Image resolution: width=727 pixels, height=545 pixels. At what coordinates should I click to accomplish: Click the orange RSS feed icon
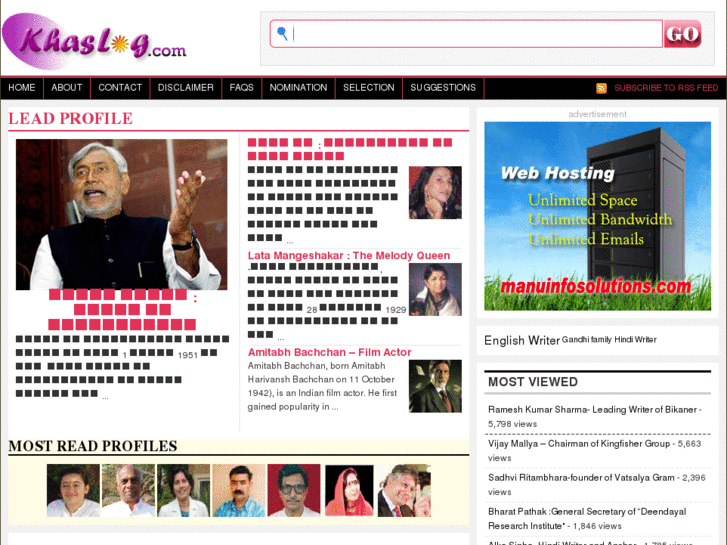coord(601,88)
